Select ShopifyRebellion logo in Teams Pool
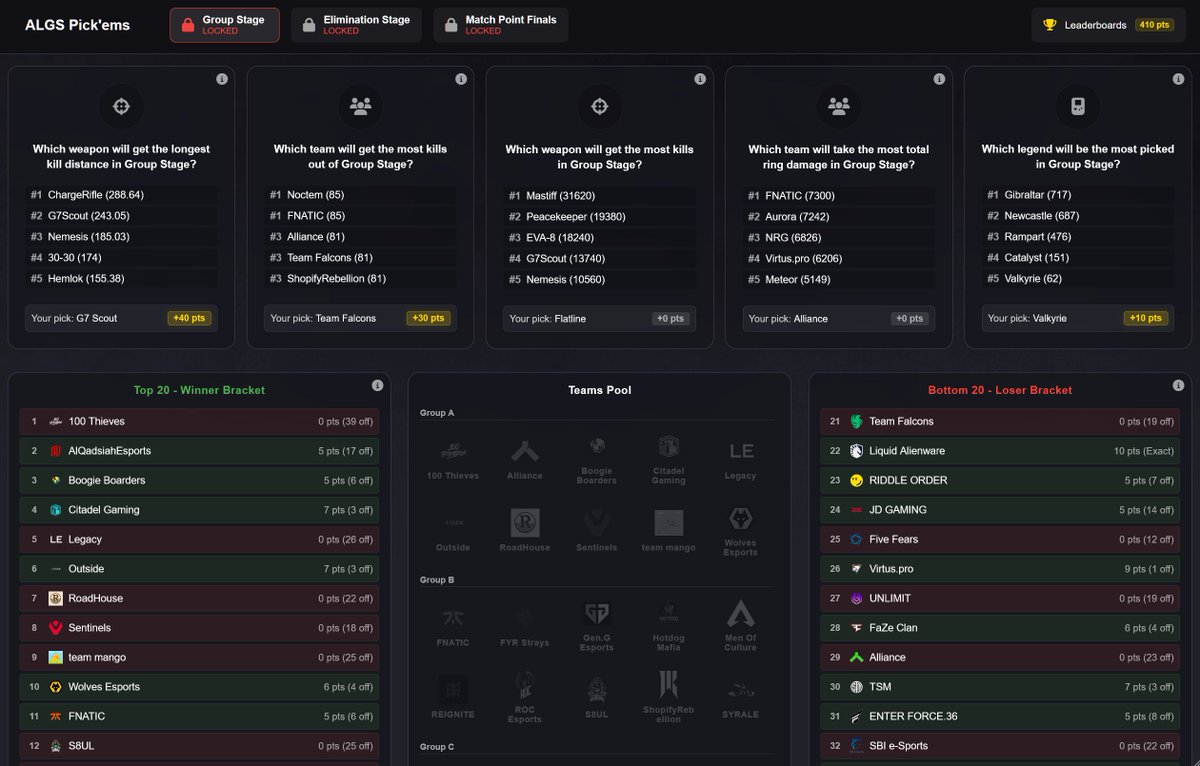This screenshot has width=1200, height=766. 669,686
